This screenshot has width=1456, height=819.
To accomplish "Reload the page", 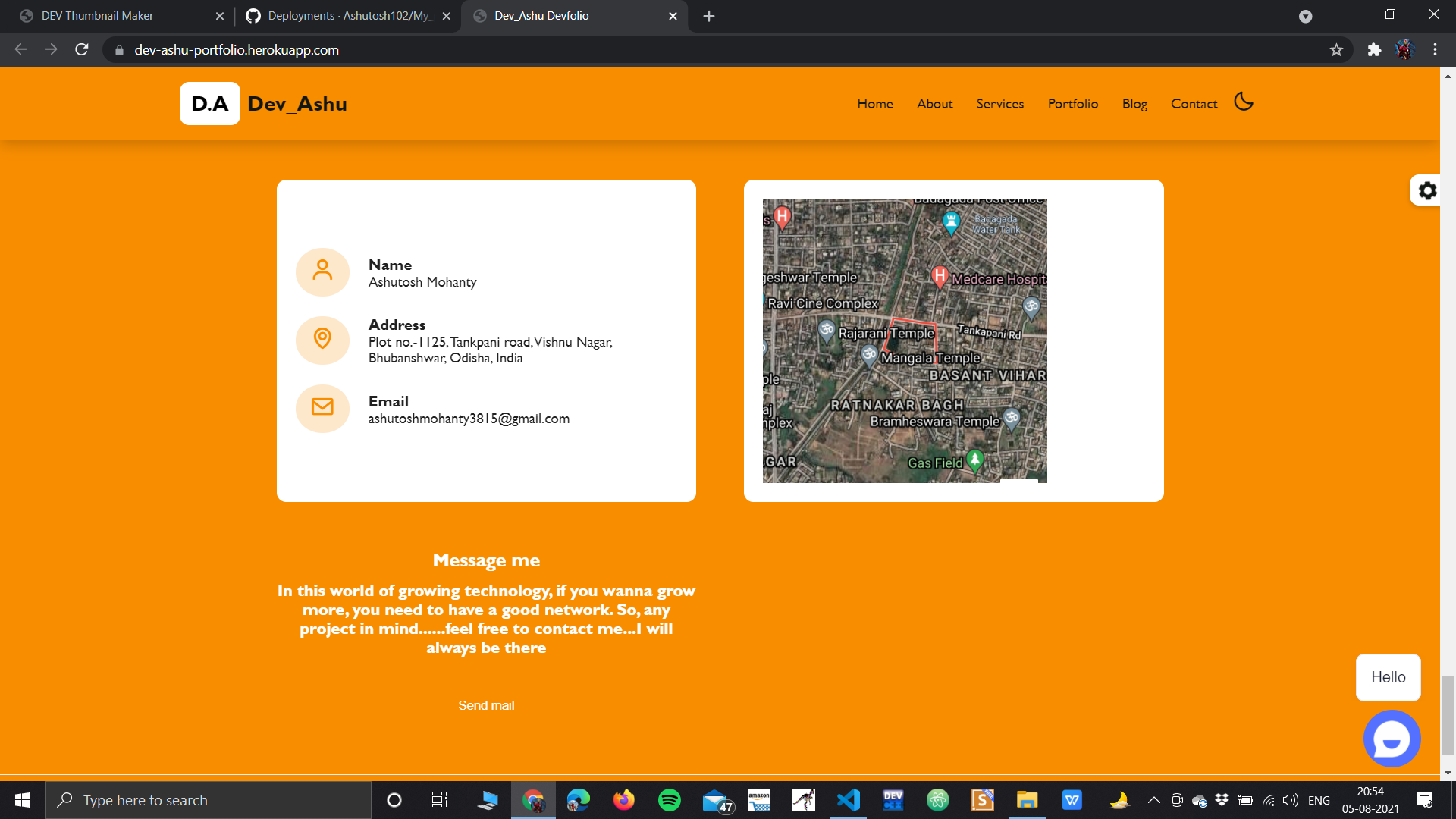I will coord(81,50).
